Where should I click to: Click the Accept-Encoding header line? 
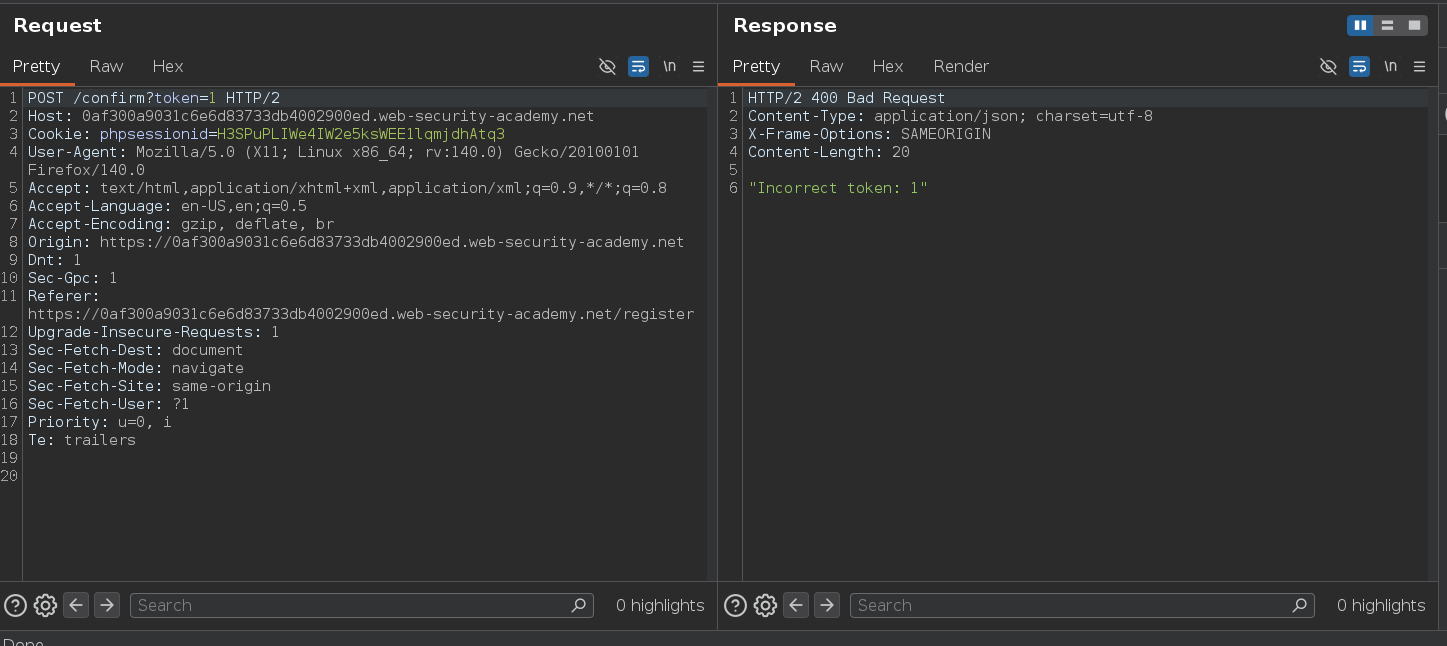coord(181,224)
